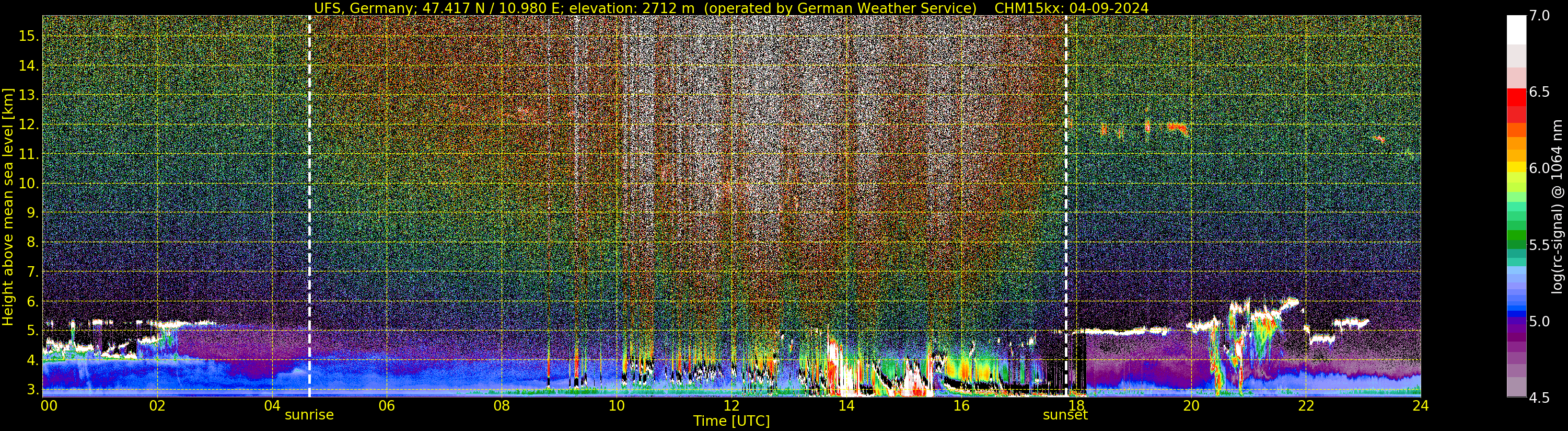Click the 'Height above mean sea level [km]' axis label
Image resolution: width=1568 pixels, height=431 pixels.
tap(8, 207)
